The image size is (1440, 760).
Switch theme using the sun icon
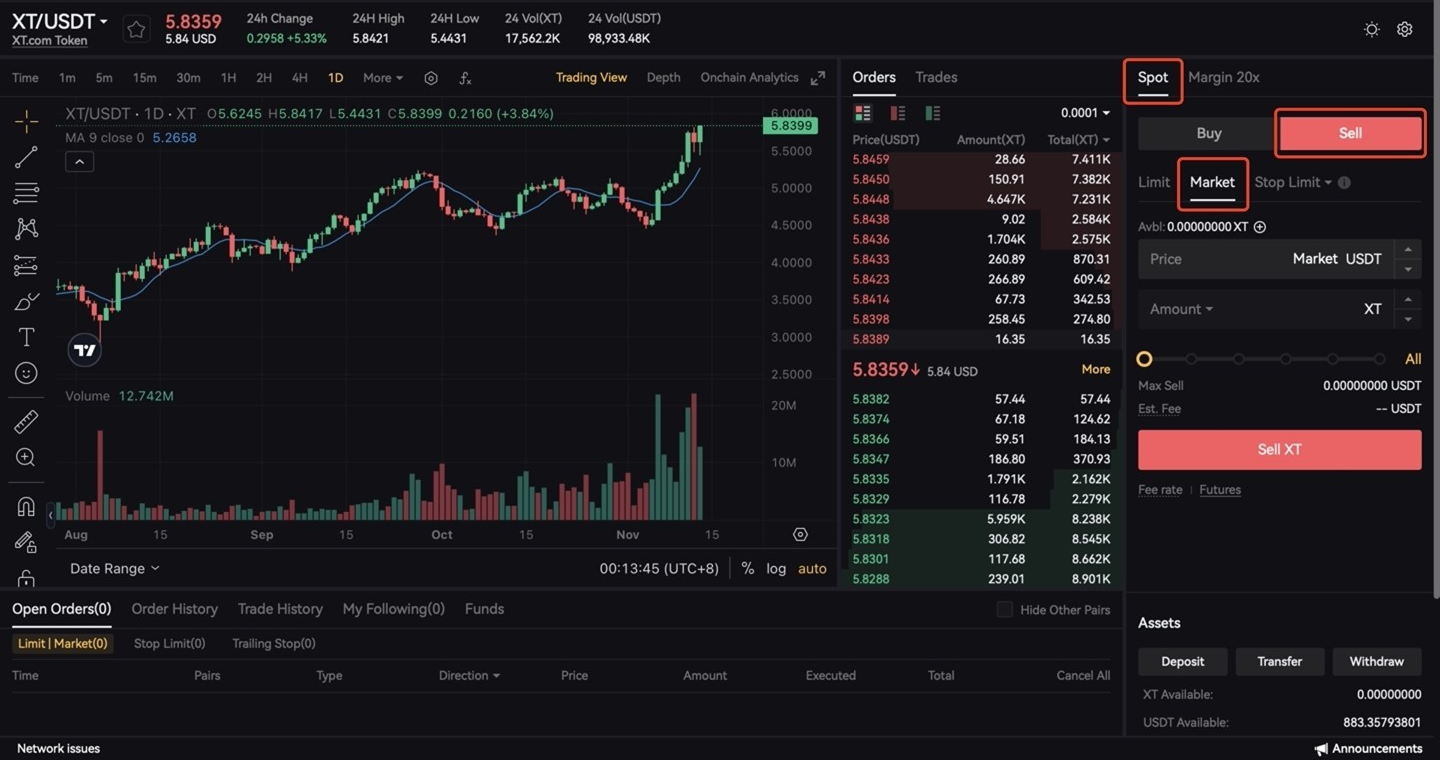[1372, 29]
